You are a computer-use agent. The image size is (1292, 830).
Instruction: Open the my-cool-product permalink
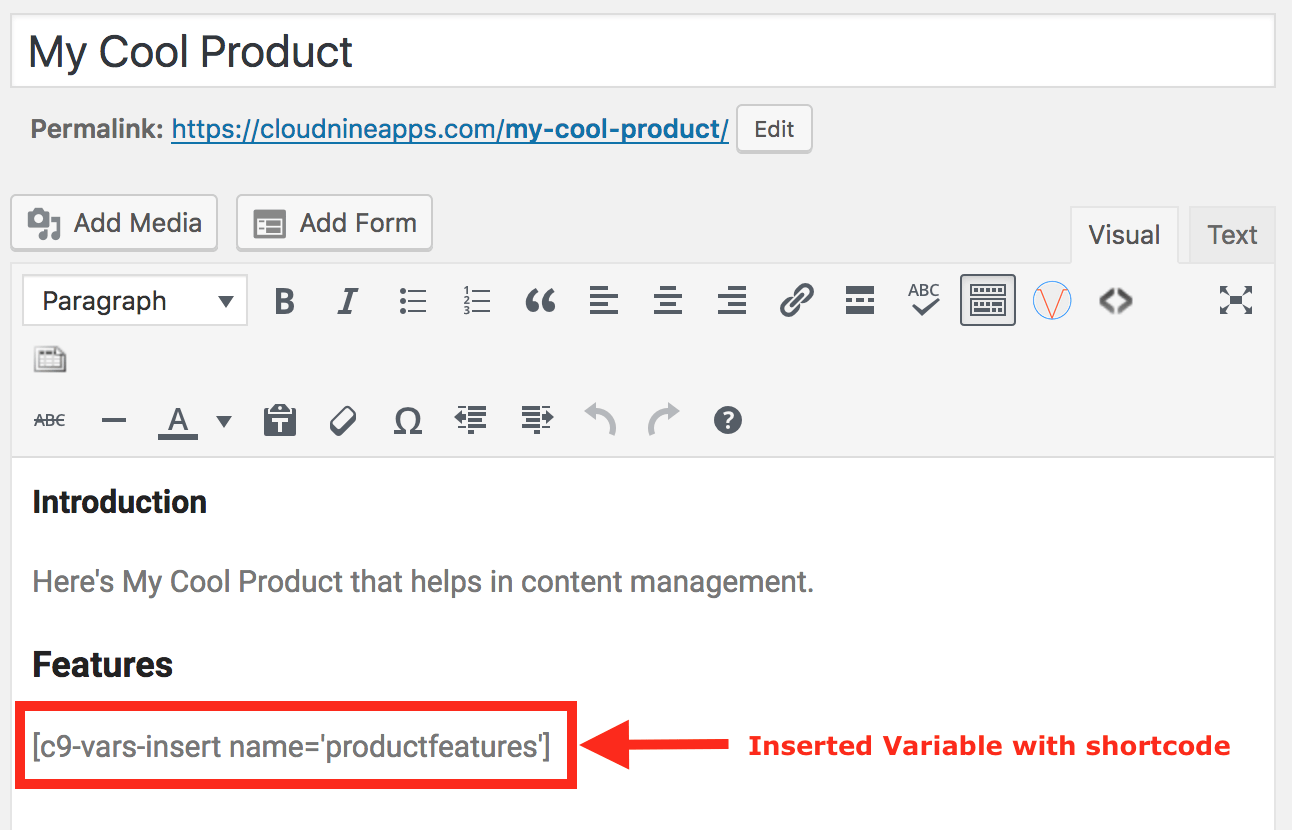pyautogui.click(x=449, y=128)
